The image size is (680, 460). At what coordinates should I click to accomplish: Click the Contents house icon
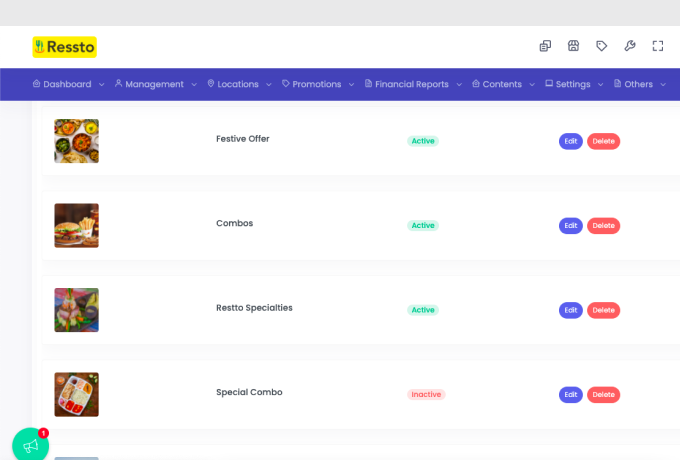click(476, 83)
